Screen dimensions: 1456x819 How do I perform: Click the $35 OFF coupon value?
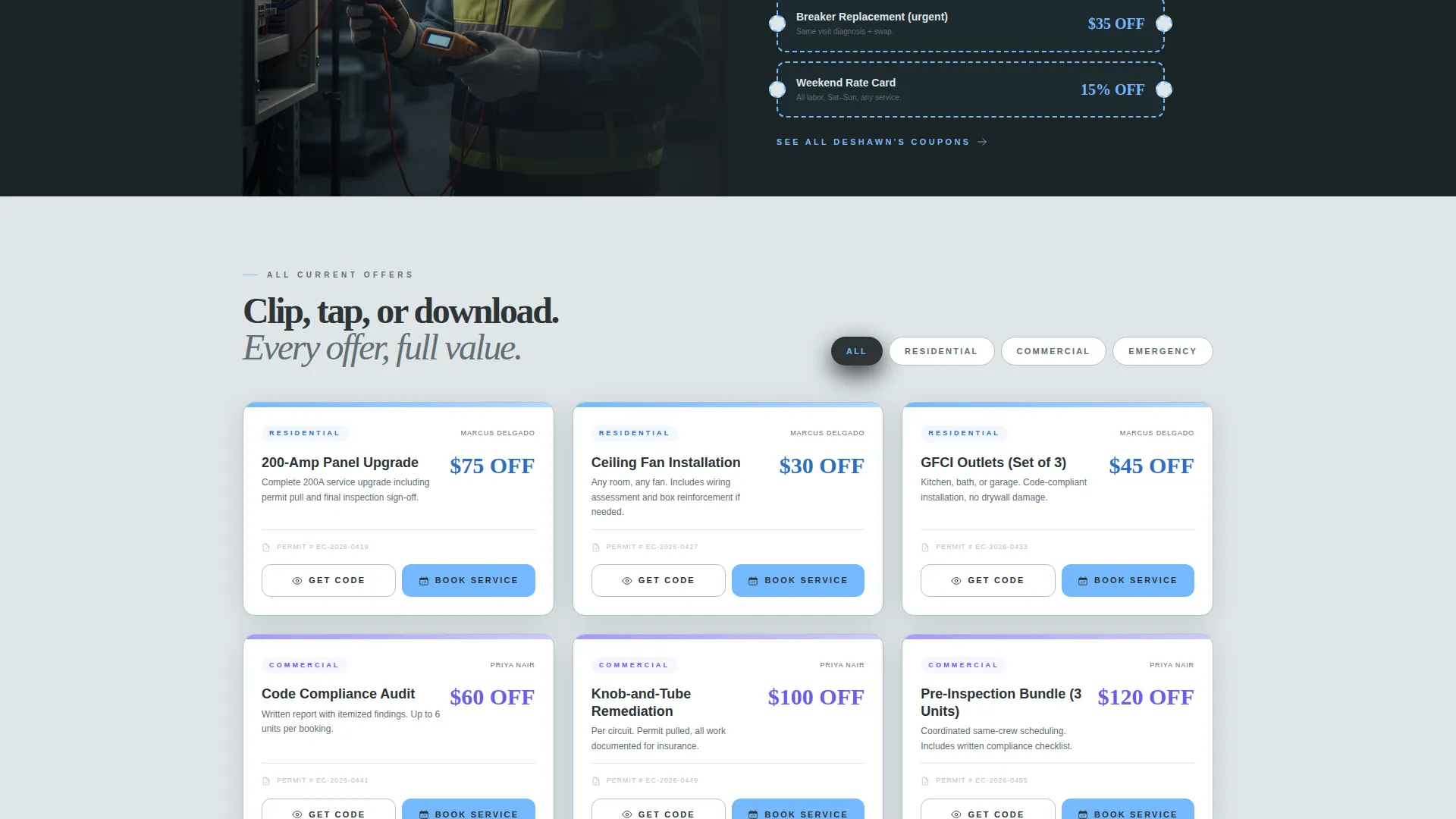1116,24
